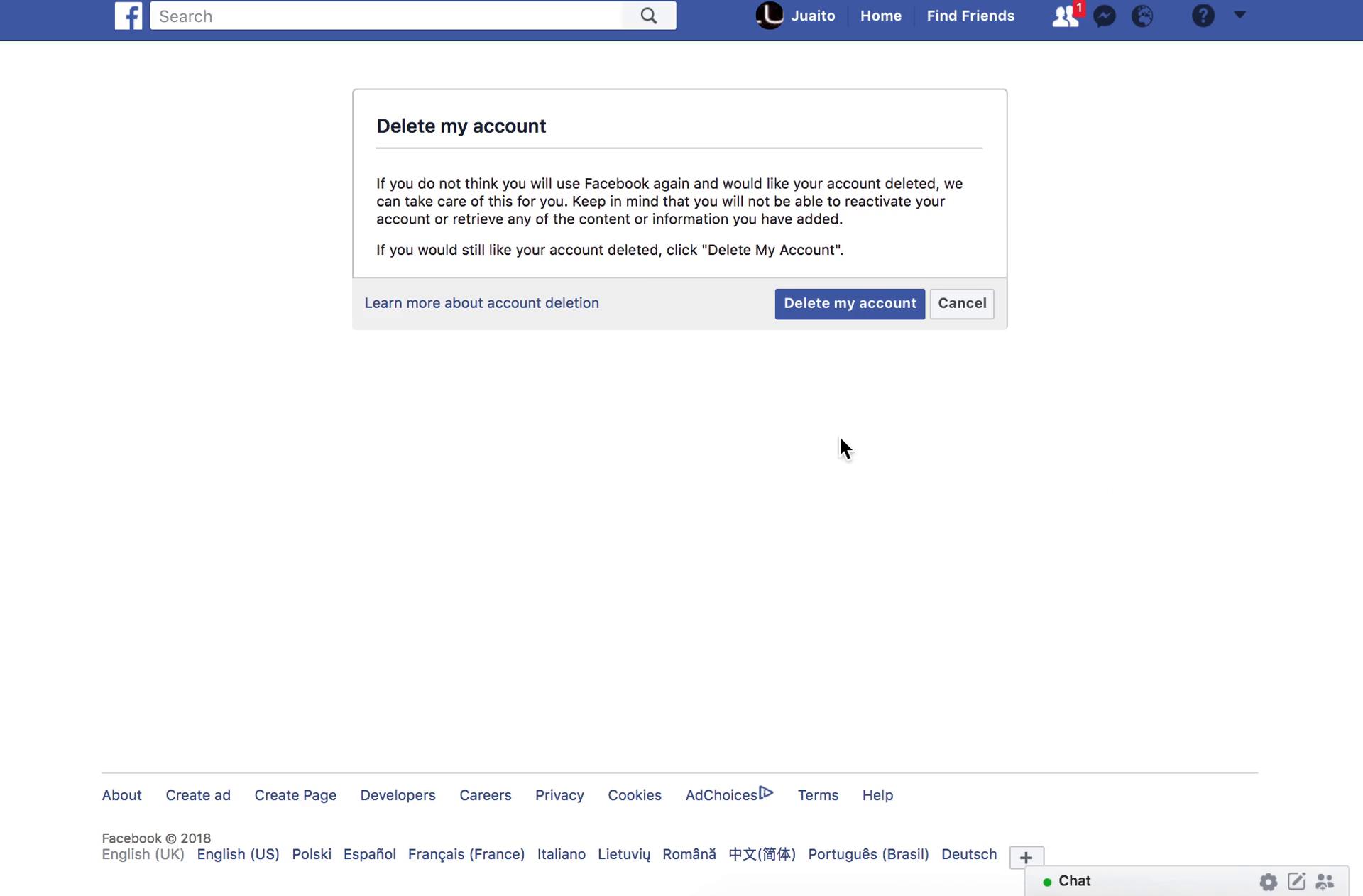1363x896 pixels.
Task: Click the new message compose icon
Action: [x=1297, y=882]
